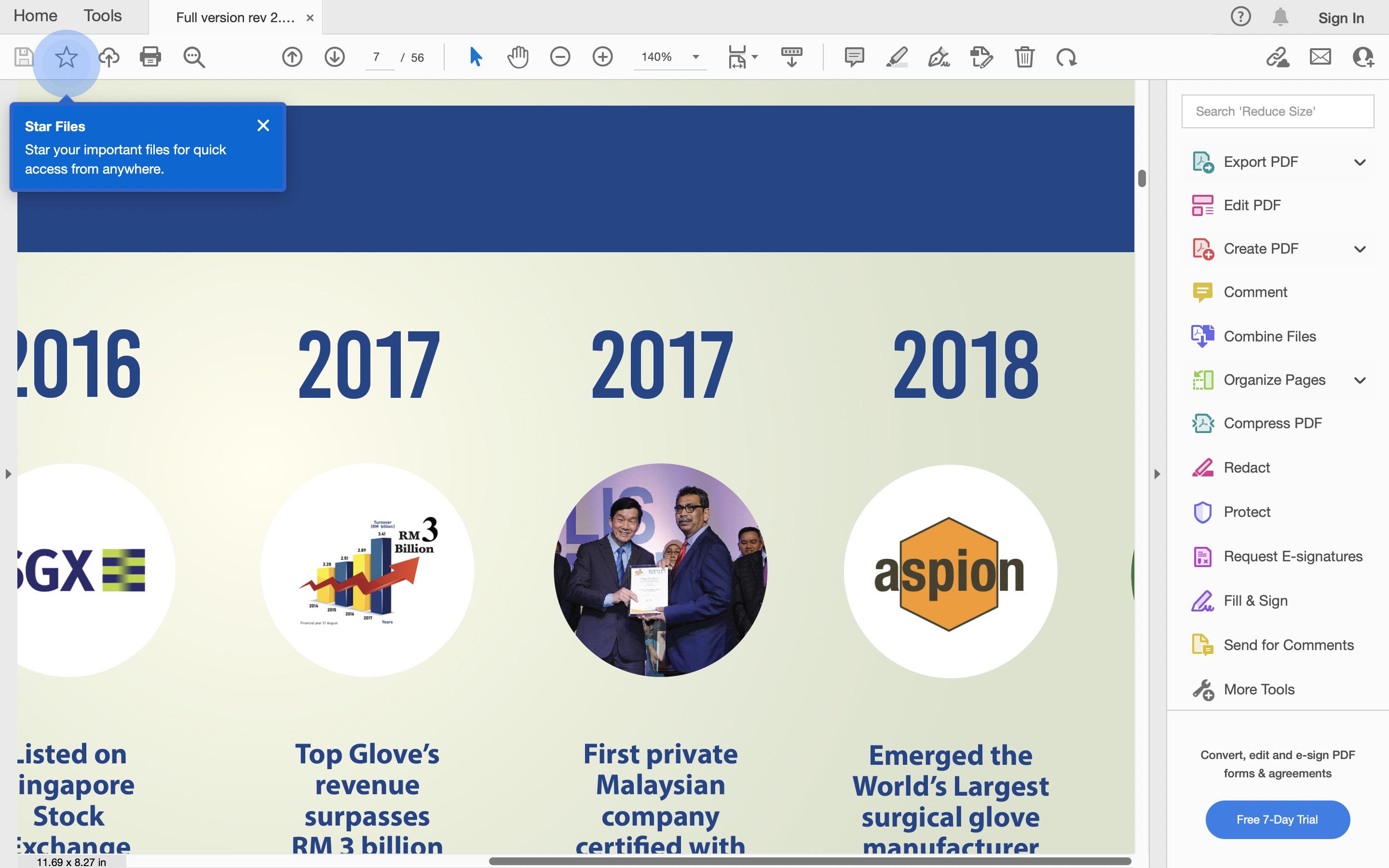The height and width of the screenshot is (868, 1389).
Task: Open the Find text magnifier
Action: tap(193, 57)
